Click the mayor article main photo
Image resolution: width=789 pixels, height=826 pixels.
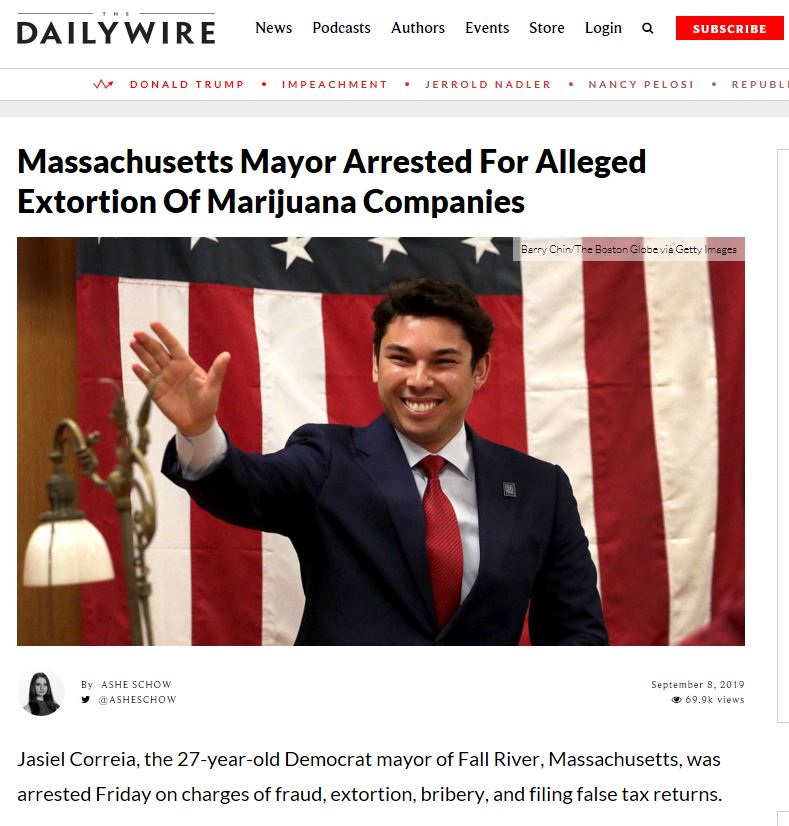click(x=381, y=441)
